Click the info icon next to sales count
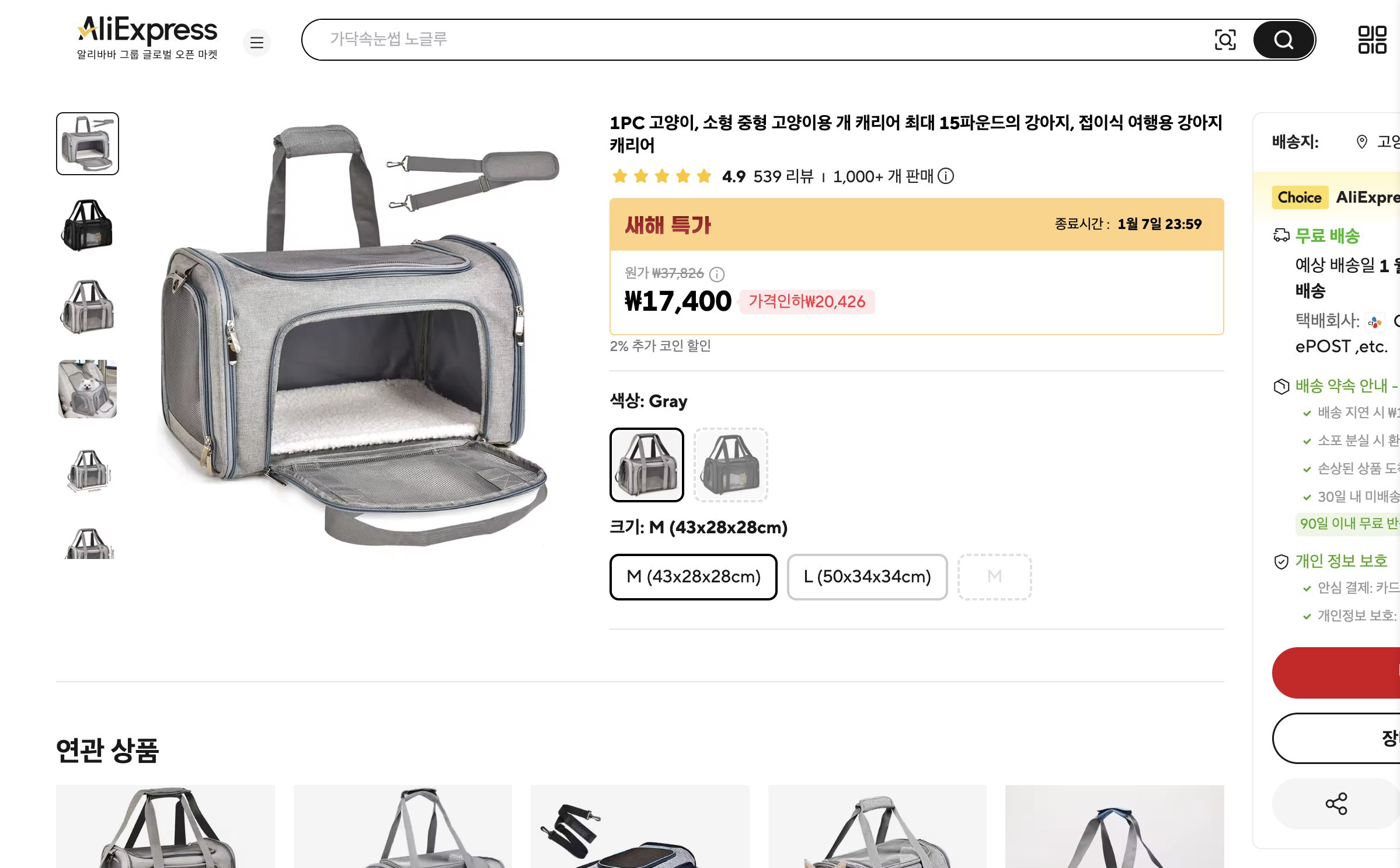 click(x=947, y=177)
